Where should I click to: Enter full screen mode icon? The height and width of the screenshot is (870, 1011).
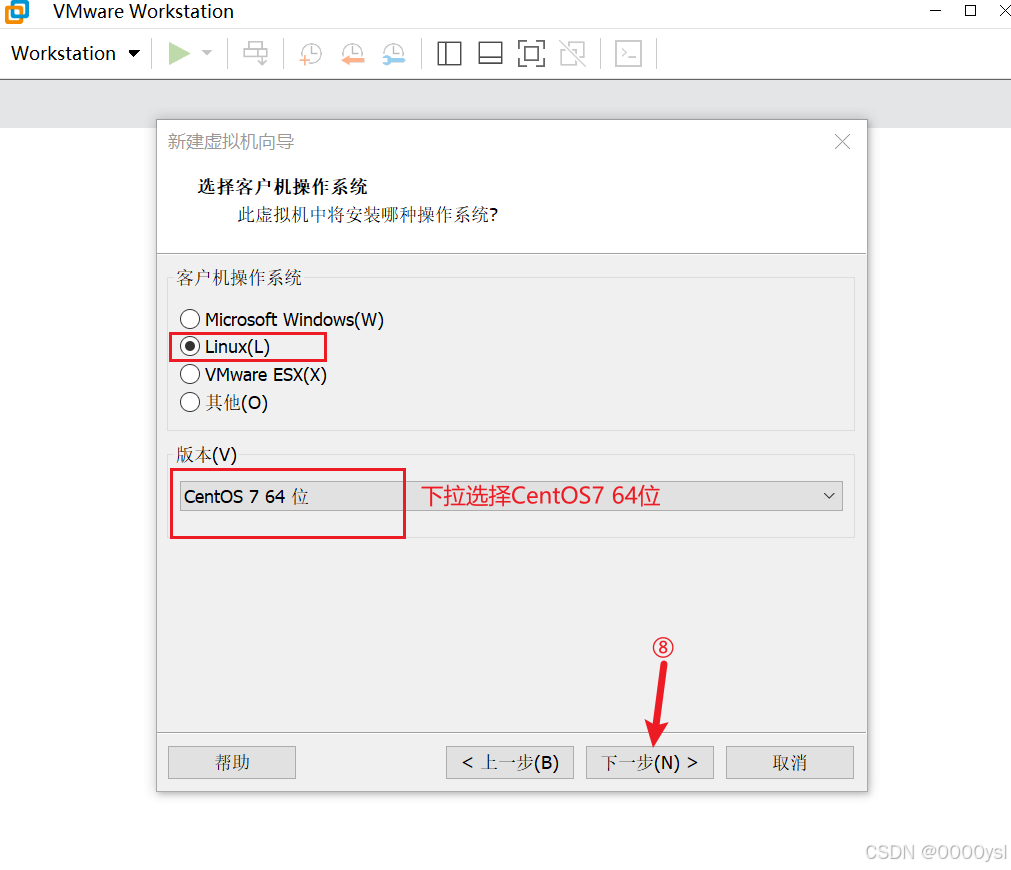point(531,54)
